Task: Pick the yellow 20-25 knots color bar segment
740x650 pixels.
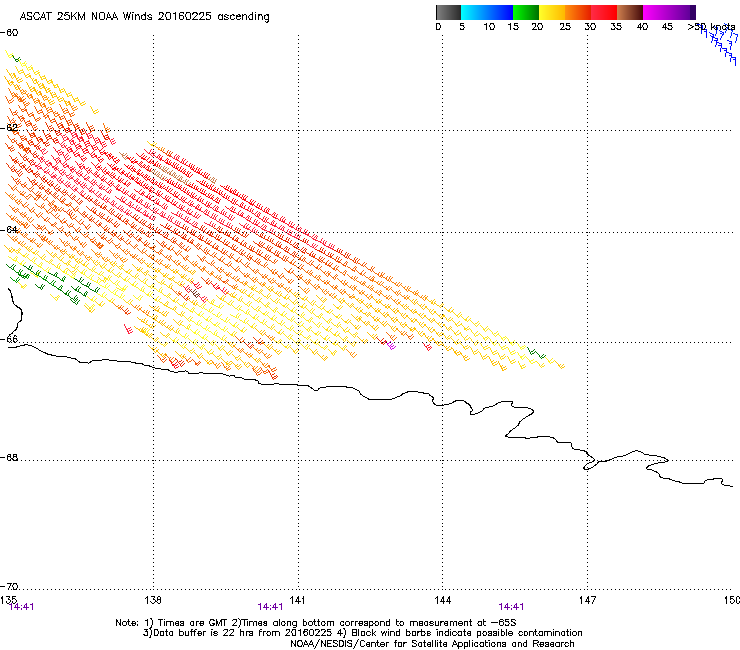Action: tap(552, 12)
